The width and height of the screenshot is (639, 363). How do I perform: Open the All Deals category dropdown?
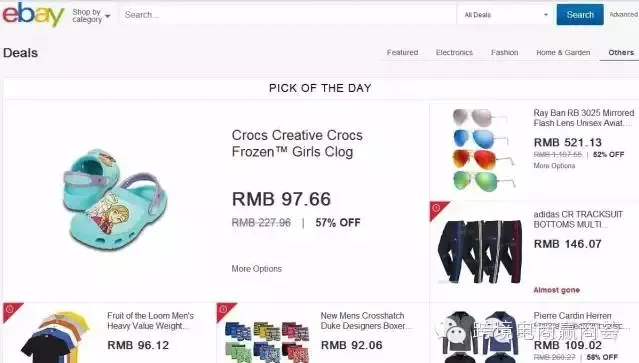tap(506, 15)
